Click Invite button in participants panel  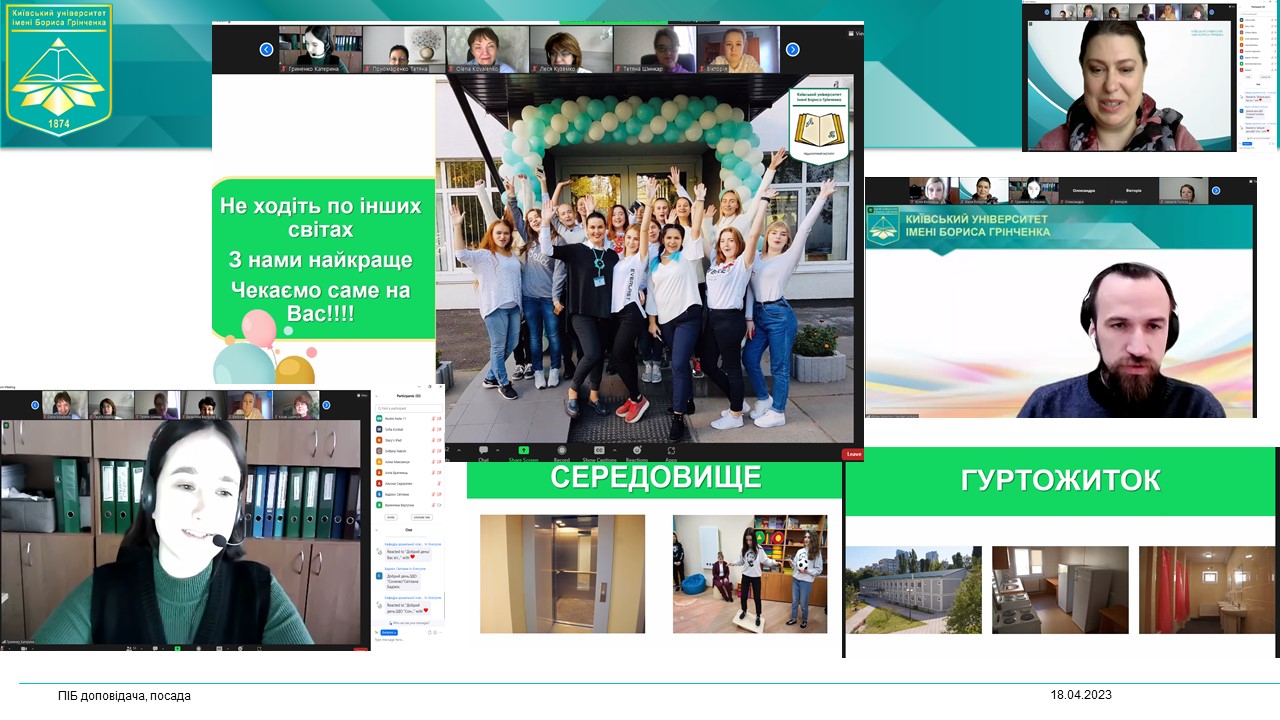click(391, 517)
